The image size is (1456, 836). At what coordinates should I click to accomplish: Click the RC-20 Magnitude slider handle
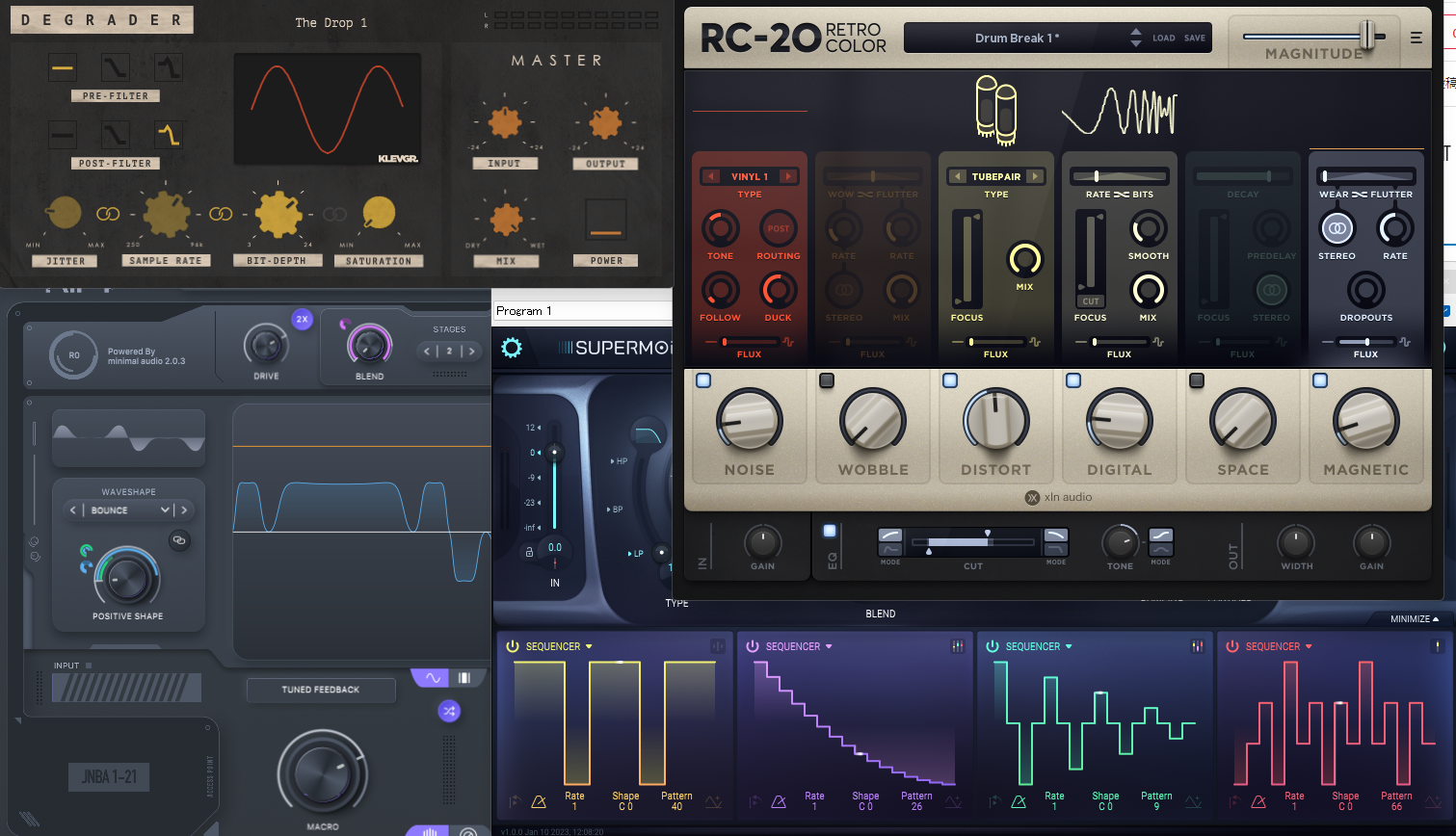(x=1367, y=36)
